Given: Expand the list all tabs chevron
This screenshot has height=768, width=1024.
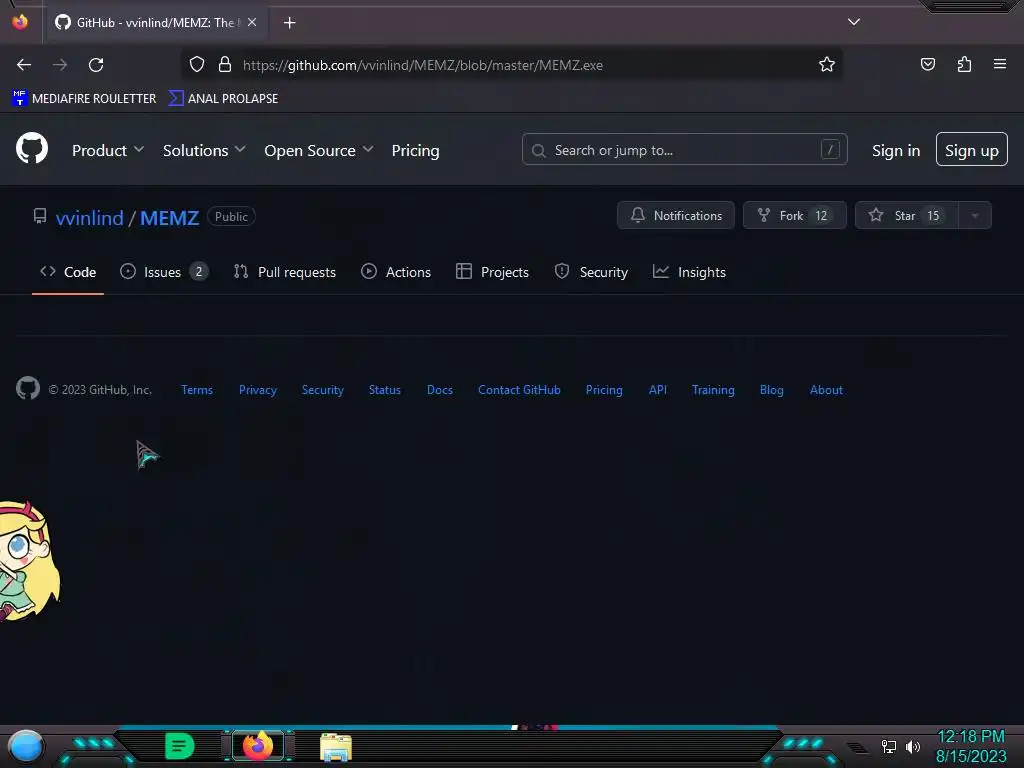Looking at the screenshot, I should [854, 22].
